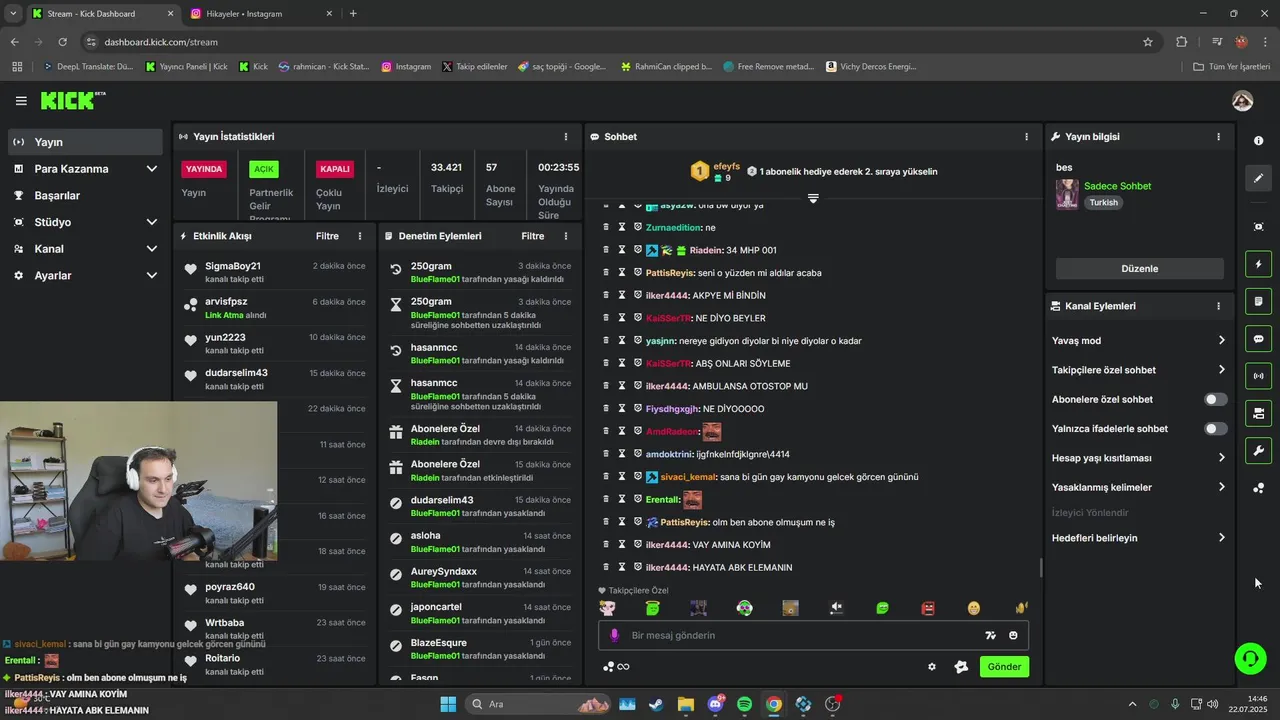Expand Ayarlar sidebar section

85,275
